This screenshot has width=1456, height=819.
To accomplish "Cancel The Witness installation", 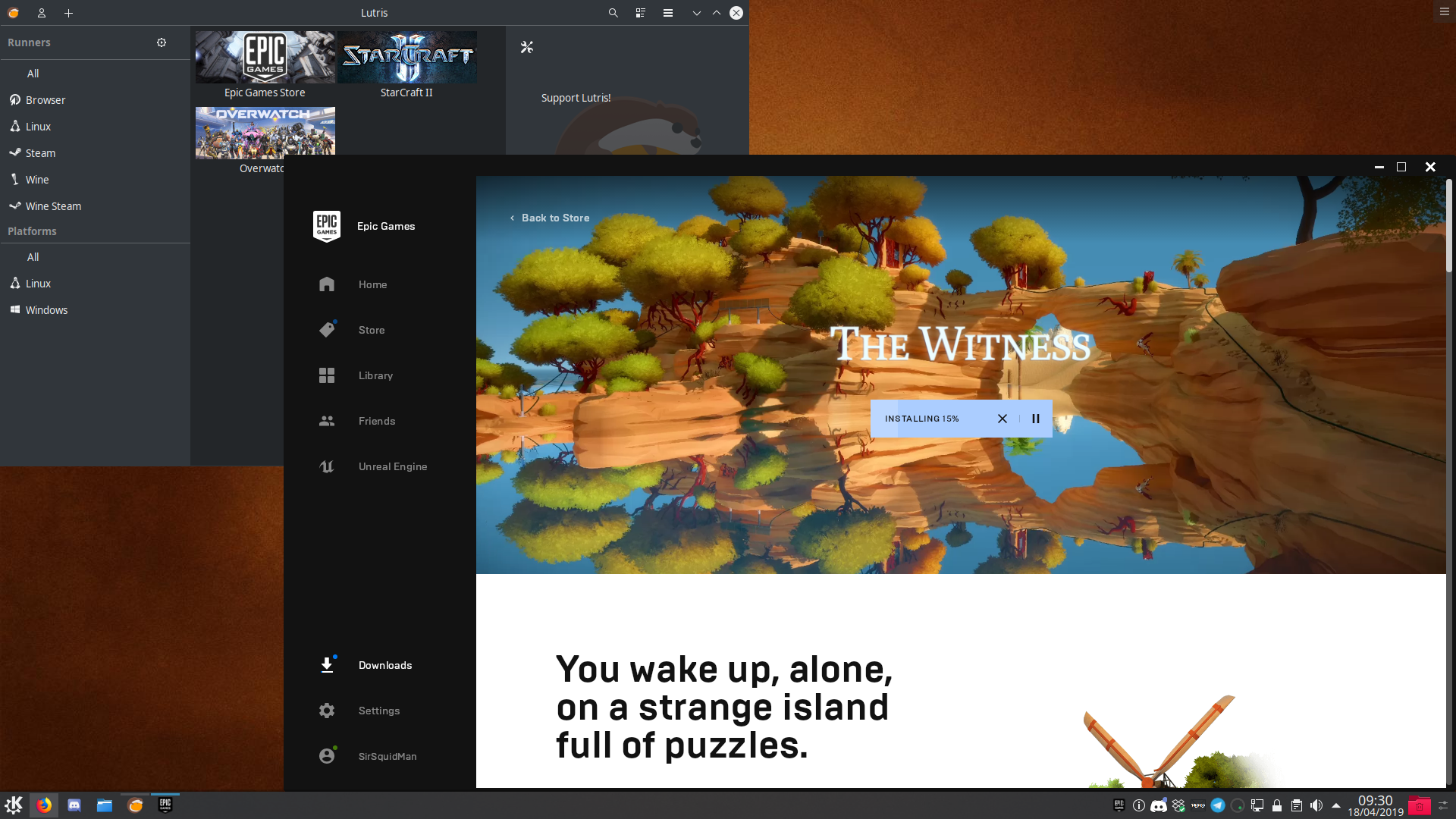I will point(1002,418).
